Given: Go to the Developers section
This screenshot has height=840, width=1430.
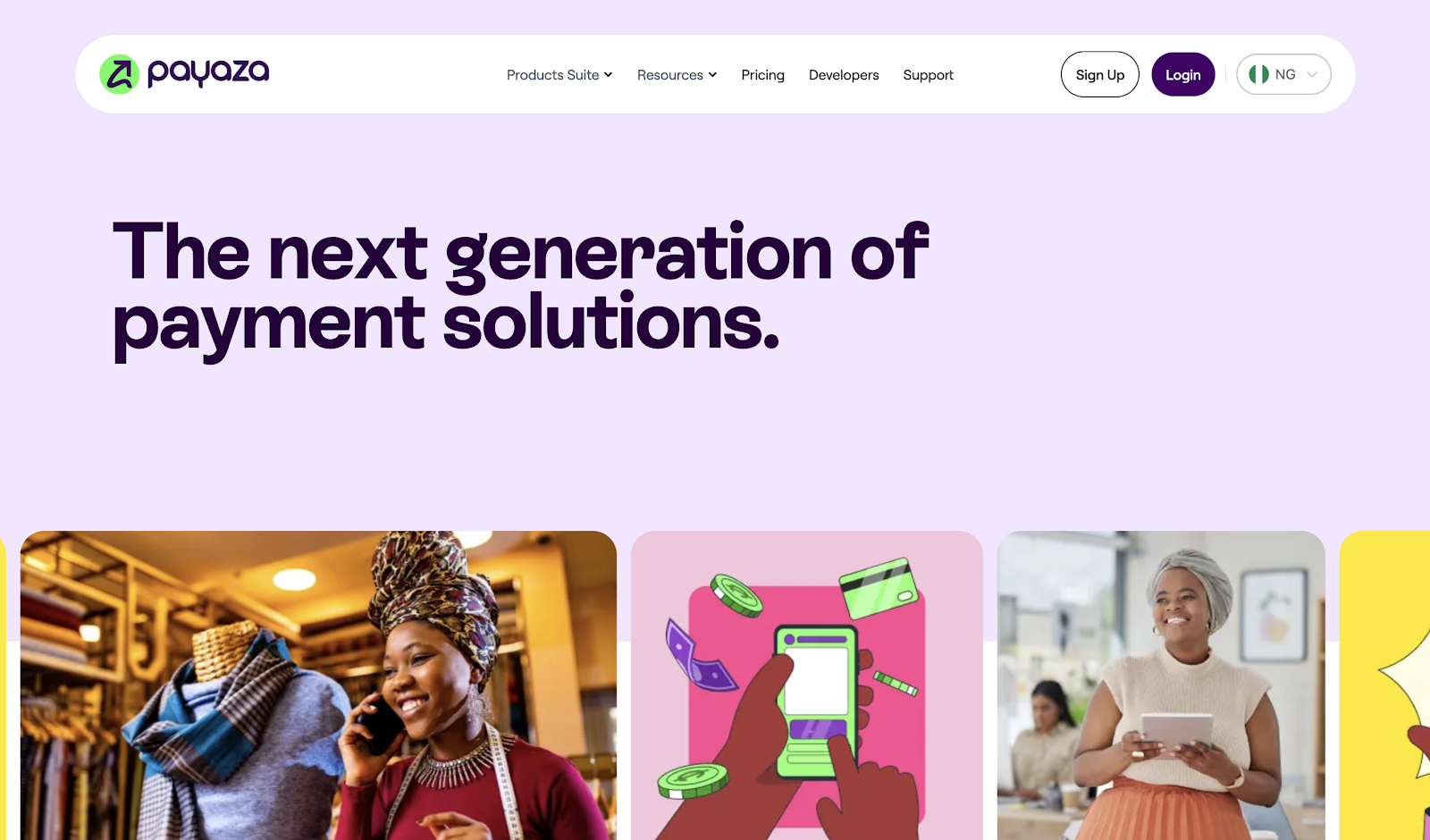Looking at the screenshot, I should pyautogui.click(x=844, y=75).
